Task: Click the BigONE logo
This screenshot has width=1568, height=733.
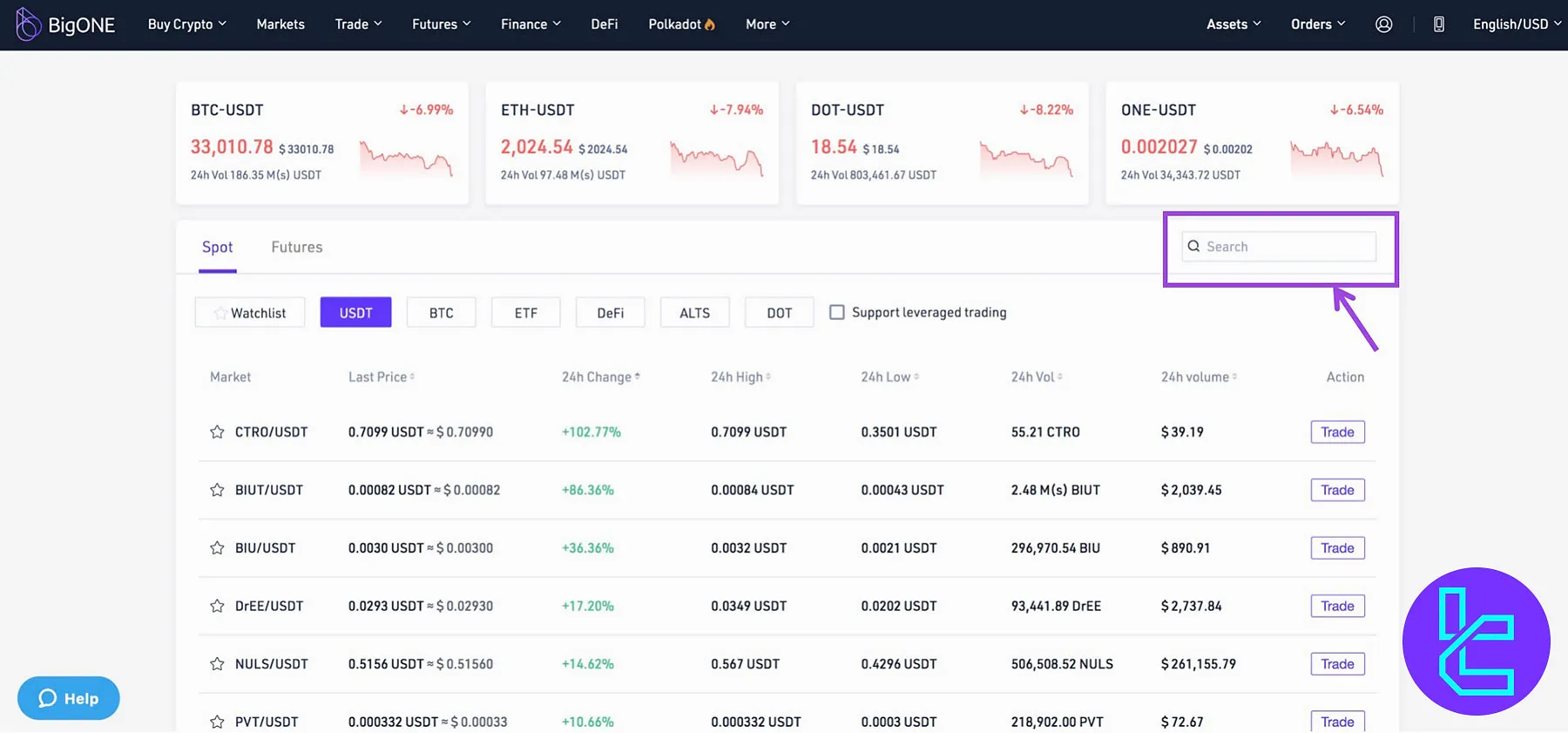Action: [65, 24]
